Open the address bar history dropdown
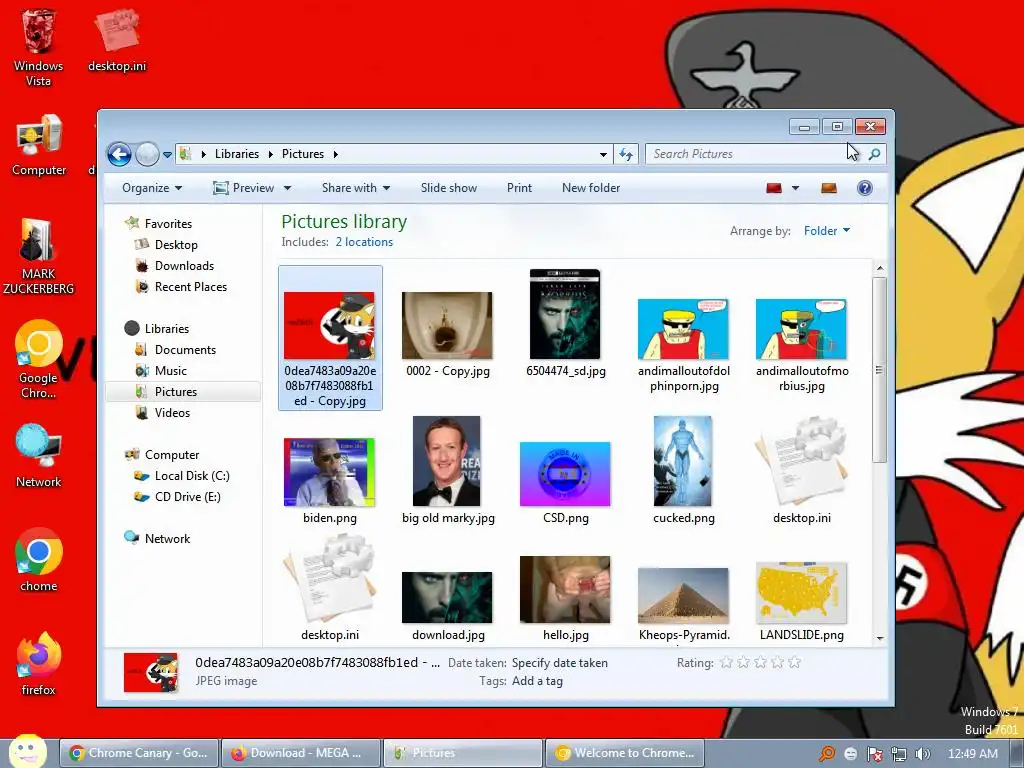This screenshot has height=768, width=1024. [603, 155]
